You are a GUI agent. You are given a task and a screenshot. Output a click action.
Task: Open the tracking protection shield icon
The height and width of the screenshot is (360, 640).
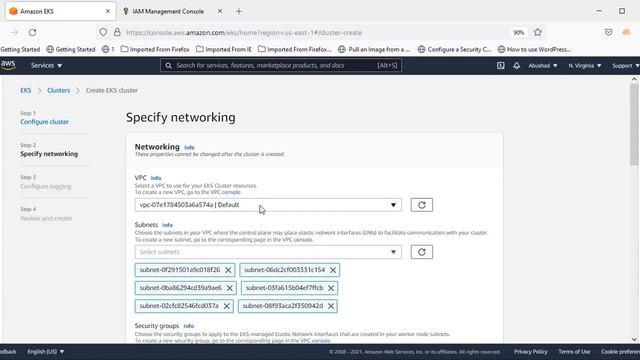pyautogui.click(x=103, y=32)
